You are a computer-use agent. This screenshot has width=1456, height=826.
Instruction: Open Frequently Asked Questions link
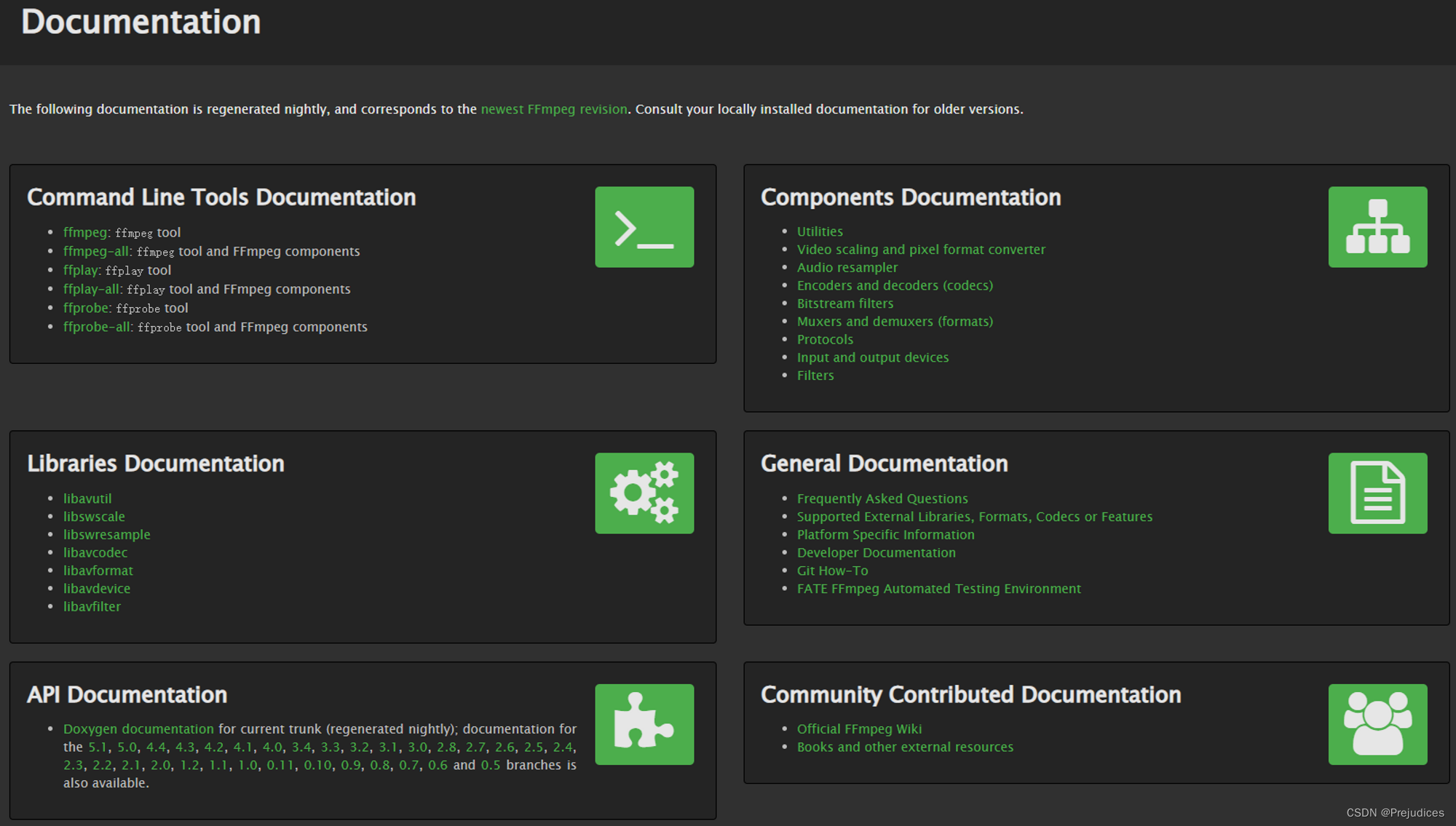point(882,499)
